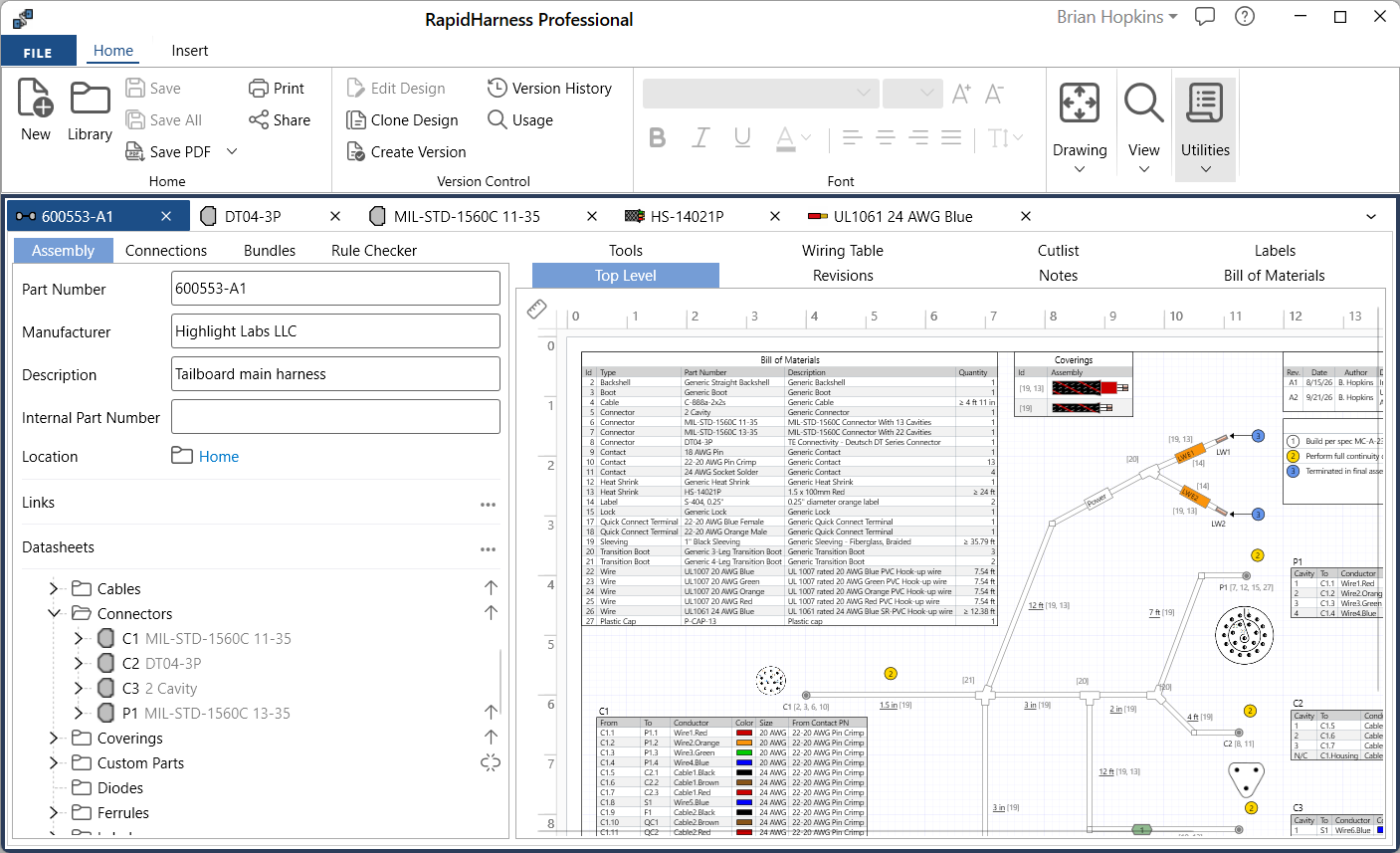Viewport: 1400px width, 853px height.
Task: Click Save PDF in the ribbon
Action: tap(168, 151)
